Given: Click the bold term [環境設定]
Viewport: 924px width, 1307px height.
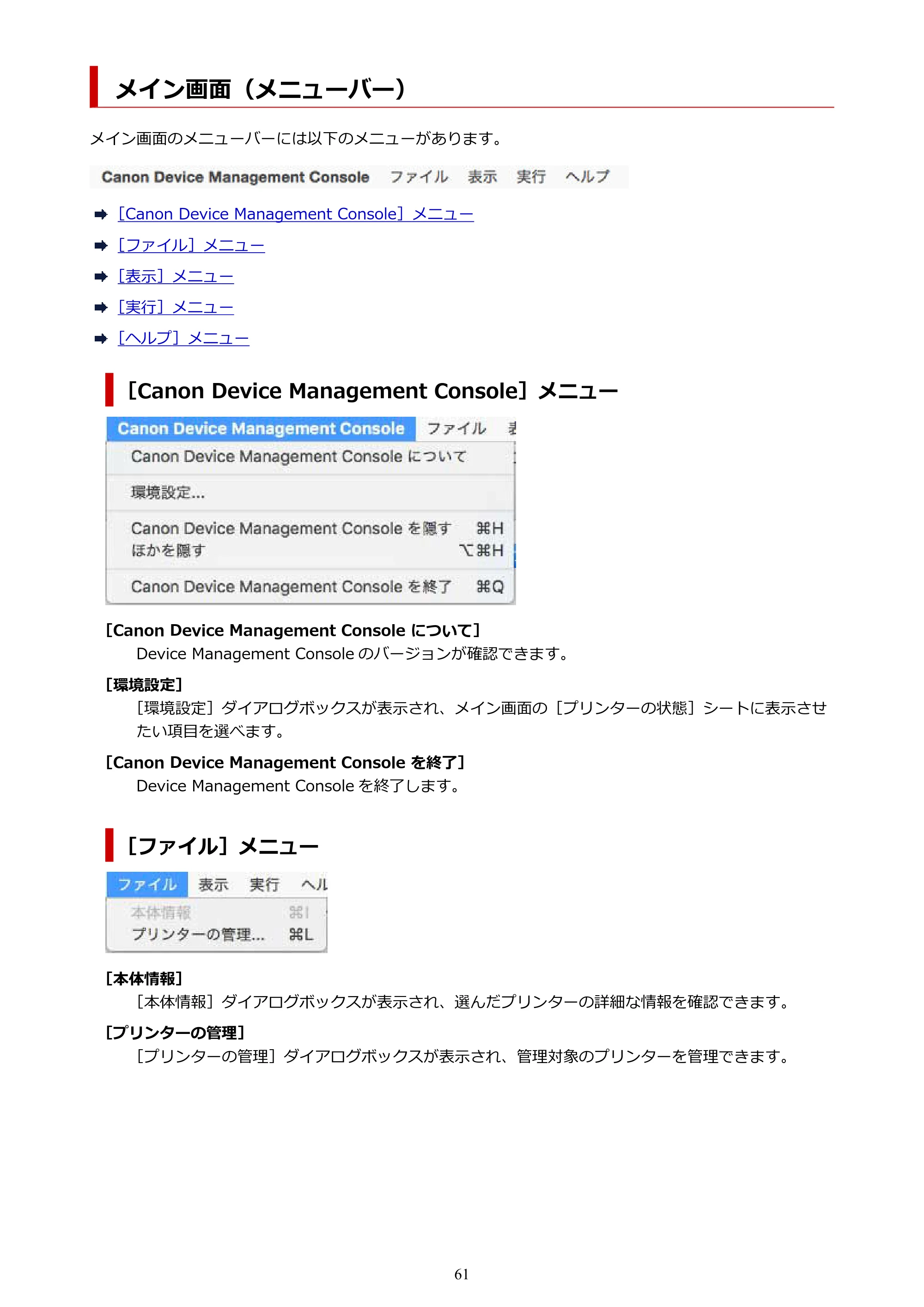Looking at the screenshot, I should pos(144,685).
